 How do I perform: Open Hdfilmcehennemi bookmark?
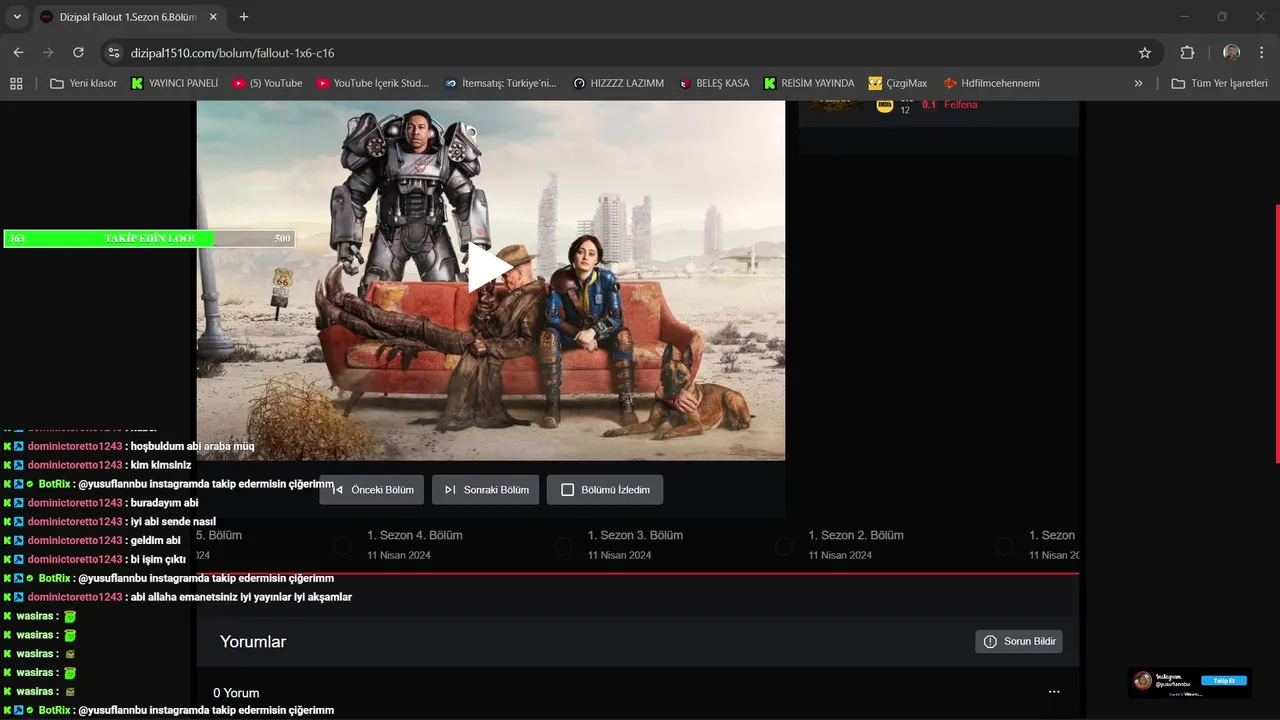coord(992,83)
